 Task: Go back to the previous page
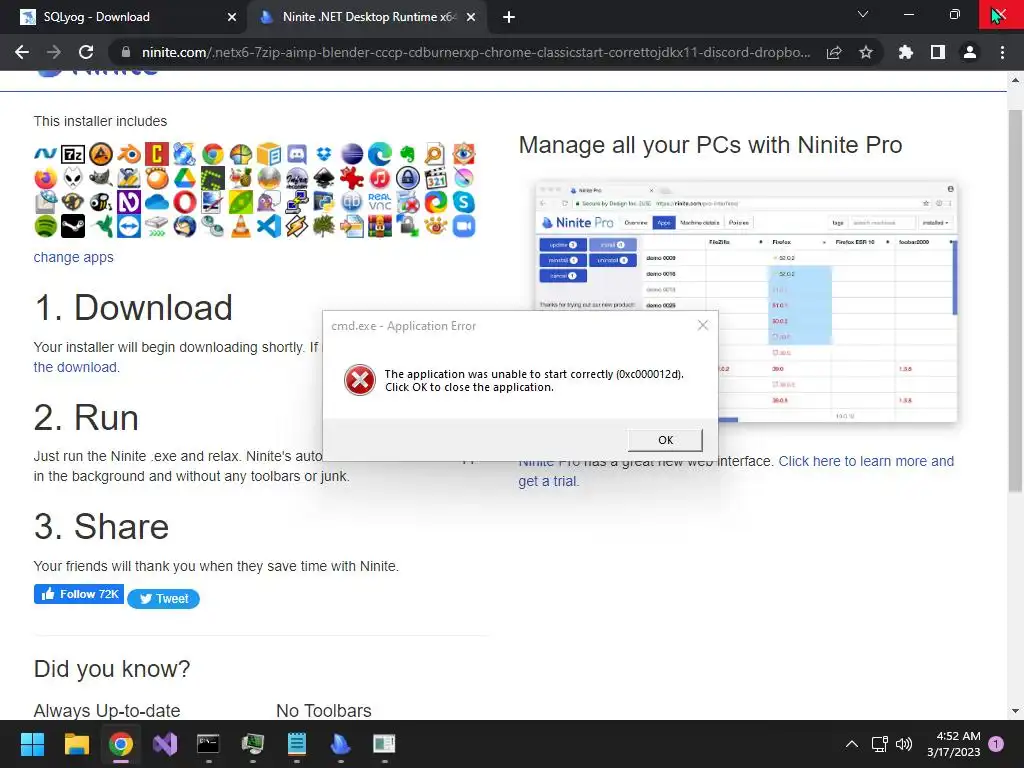tap(22, 52)
